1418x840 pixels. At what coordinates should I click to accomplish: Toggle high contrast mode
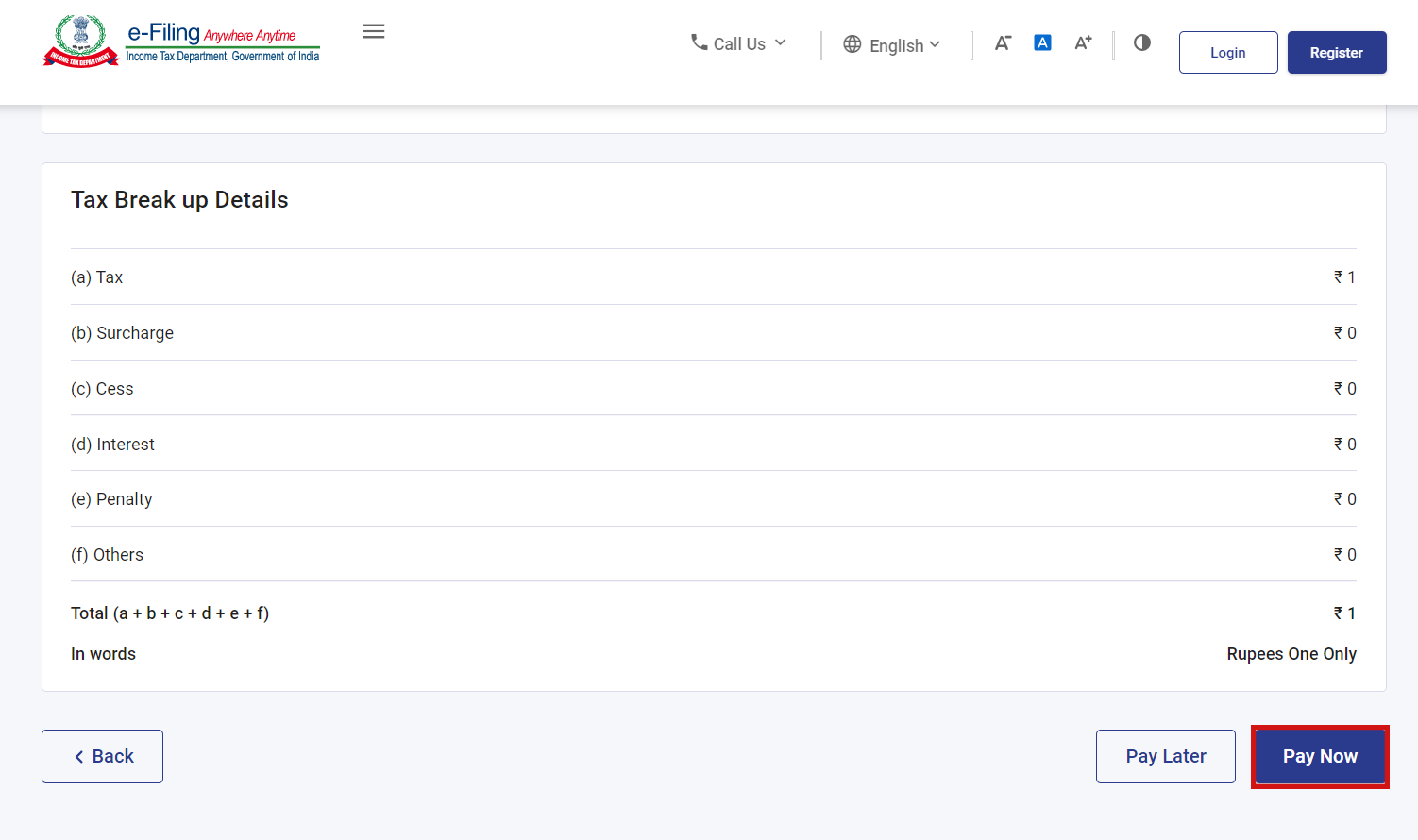tap(1142, 42)
